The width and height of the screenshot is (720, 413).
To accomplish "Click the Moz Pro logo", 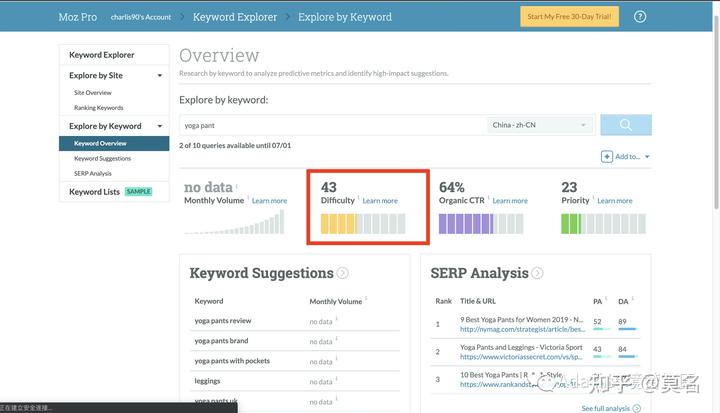I will click(35, 17).
